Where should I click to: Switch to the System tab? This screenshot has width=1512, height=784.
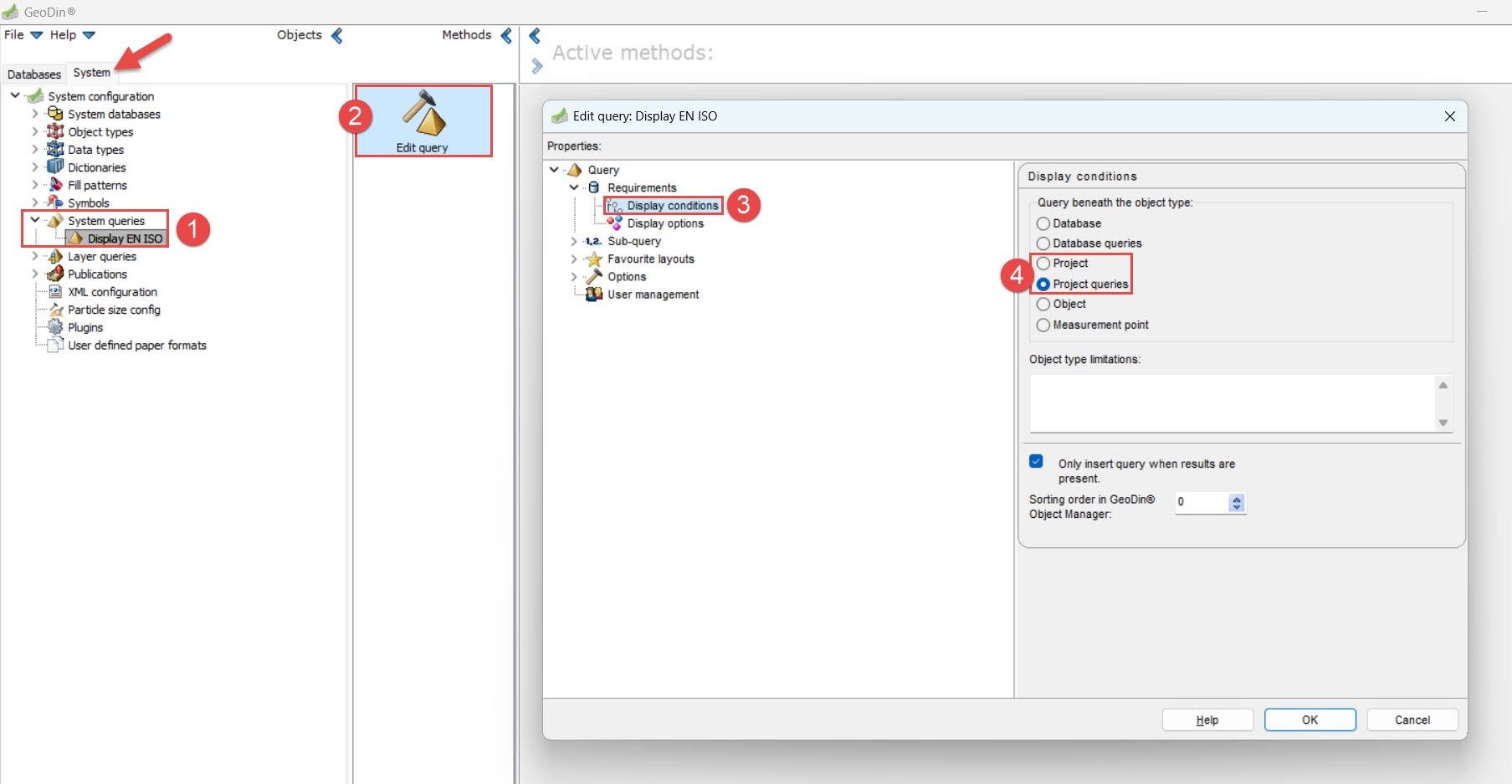pyautogui.click(x=91, y=73)
